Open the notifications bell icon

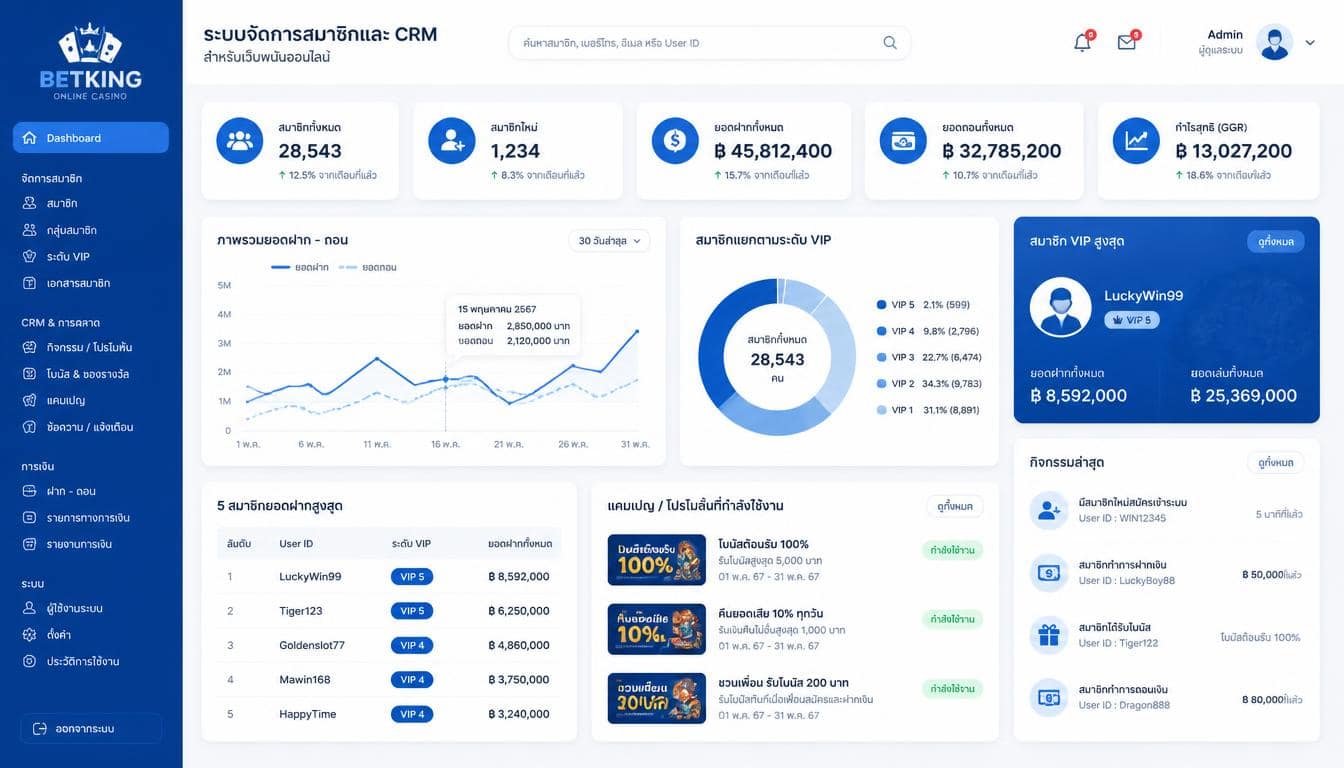coord(1082,43)
